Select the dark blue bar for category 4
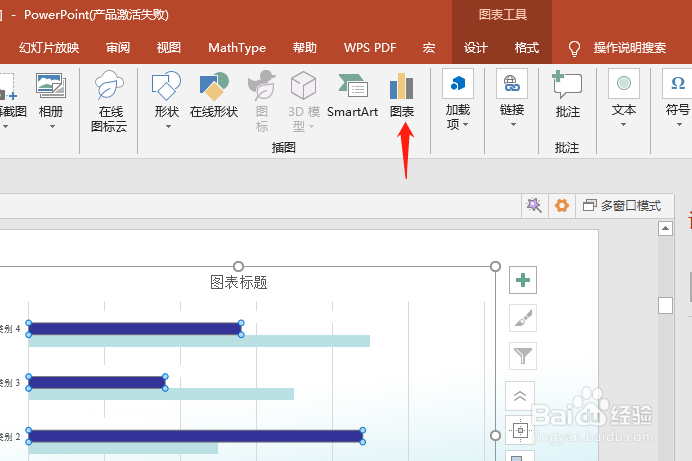Image resolution: width=692 pixels, height=461 pixels. tap(135, 329)
